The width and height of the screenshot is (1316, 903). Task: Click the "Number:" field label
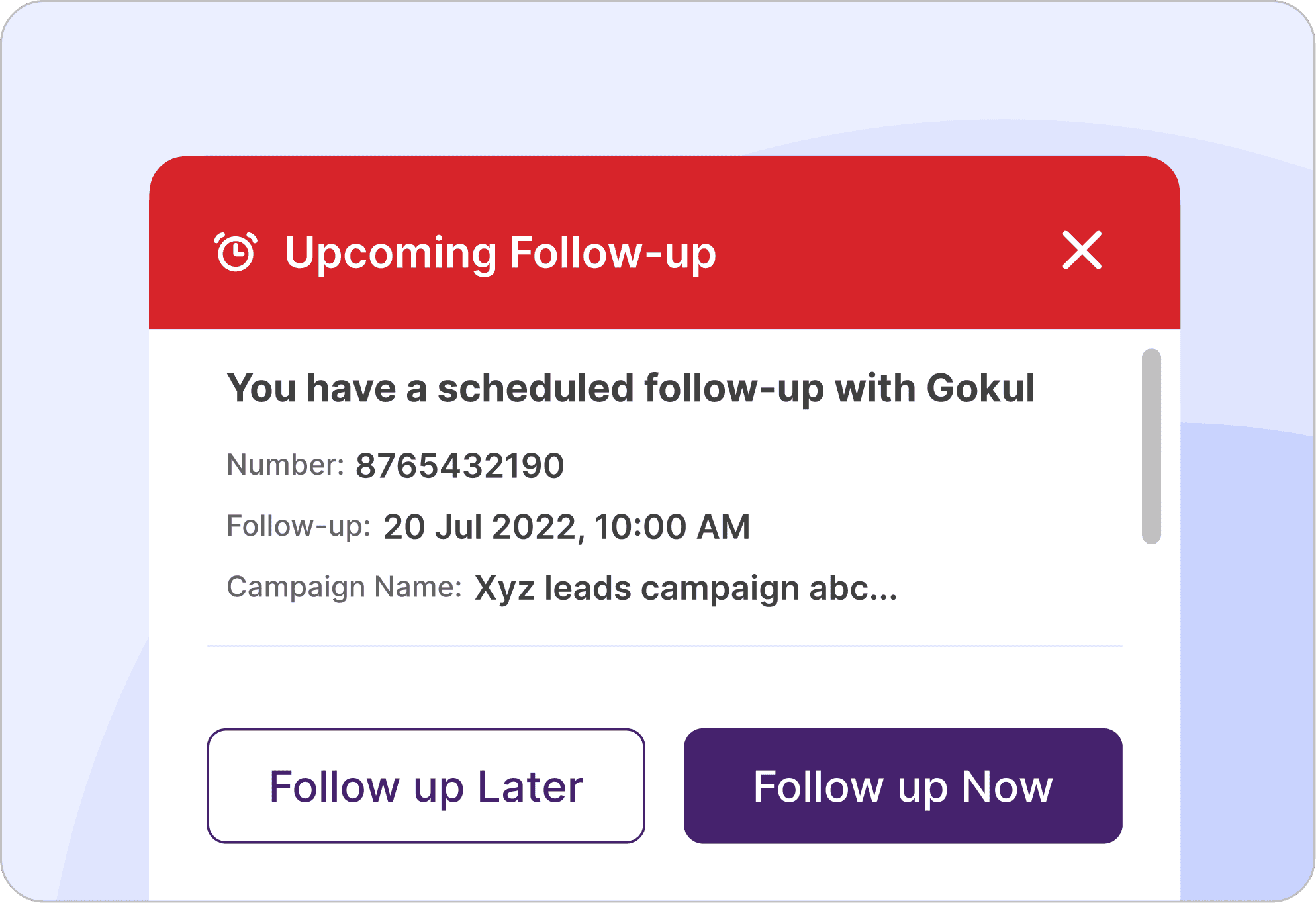(x=285, y=465)
